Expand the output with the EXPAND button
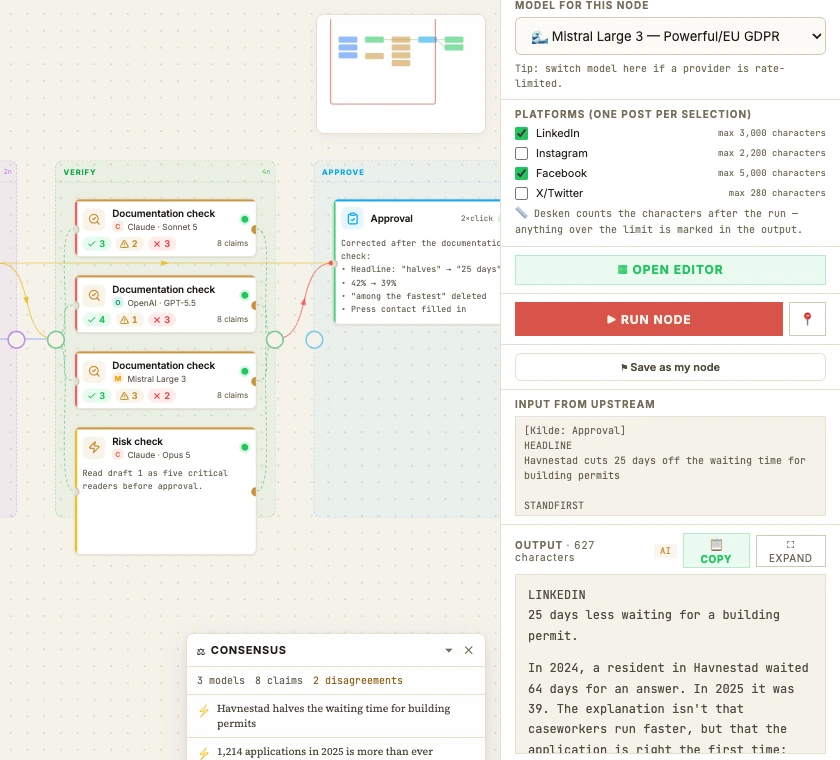Image resolution: width=840 pixels, height=760 pixels. click(x=790, y=551)
